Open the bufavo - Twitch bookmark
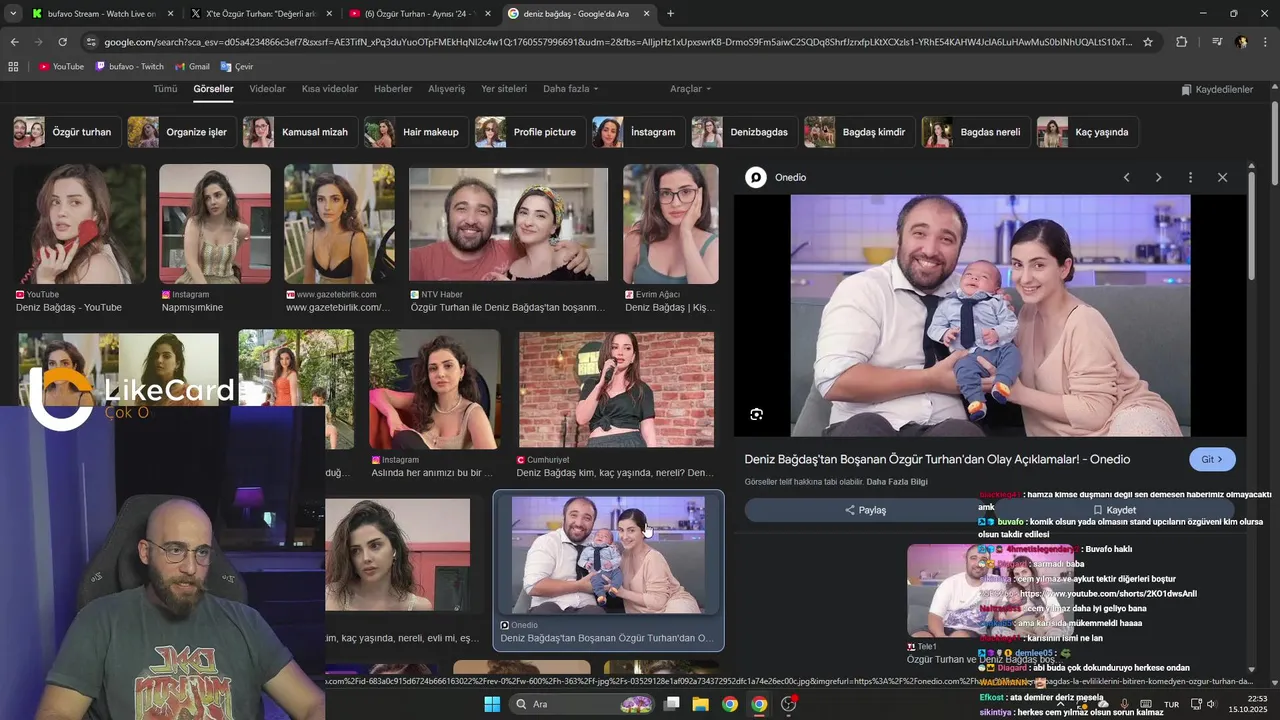This screenshot has width=1280, height=720. (130, 66)
